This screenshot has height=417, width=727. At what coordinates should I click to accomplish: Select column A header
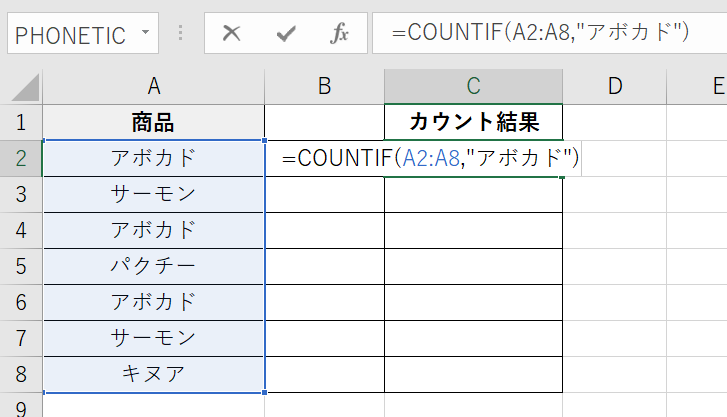[x=153, y=87]
